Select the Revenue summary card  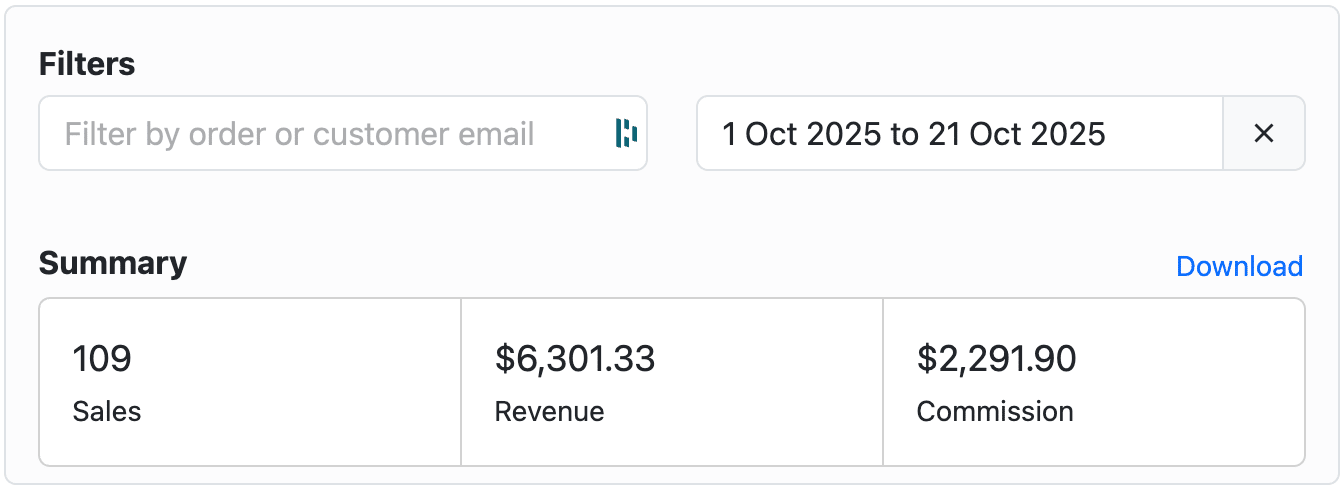tap(672, 382)
